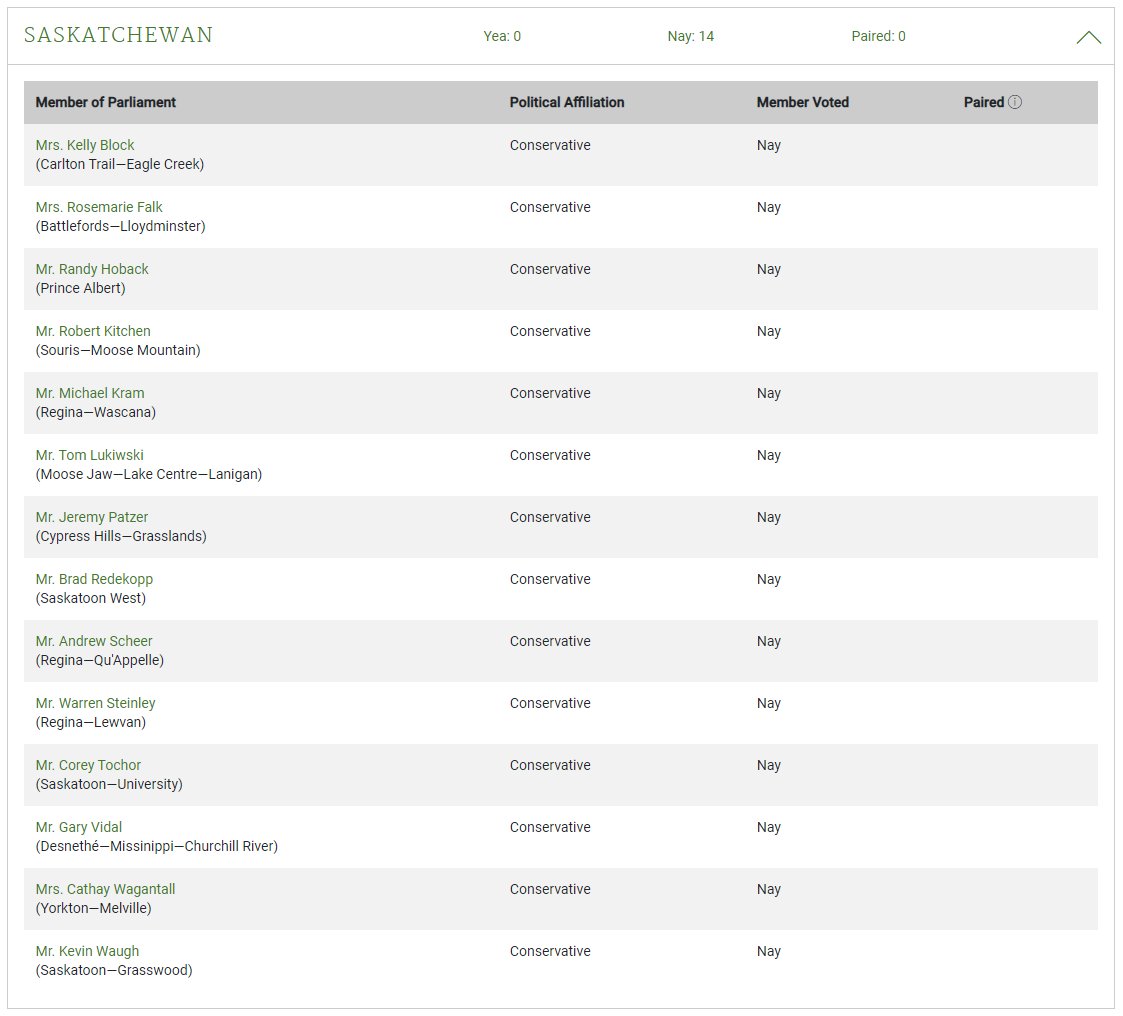
Task: Select the '(Cypress Hills—Grasslands)' riding text
Action: pyautogui.click(x=121, y=536)
